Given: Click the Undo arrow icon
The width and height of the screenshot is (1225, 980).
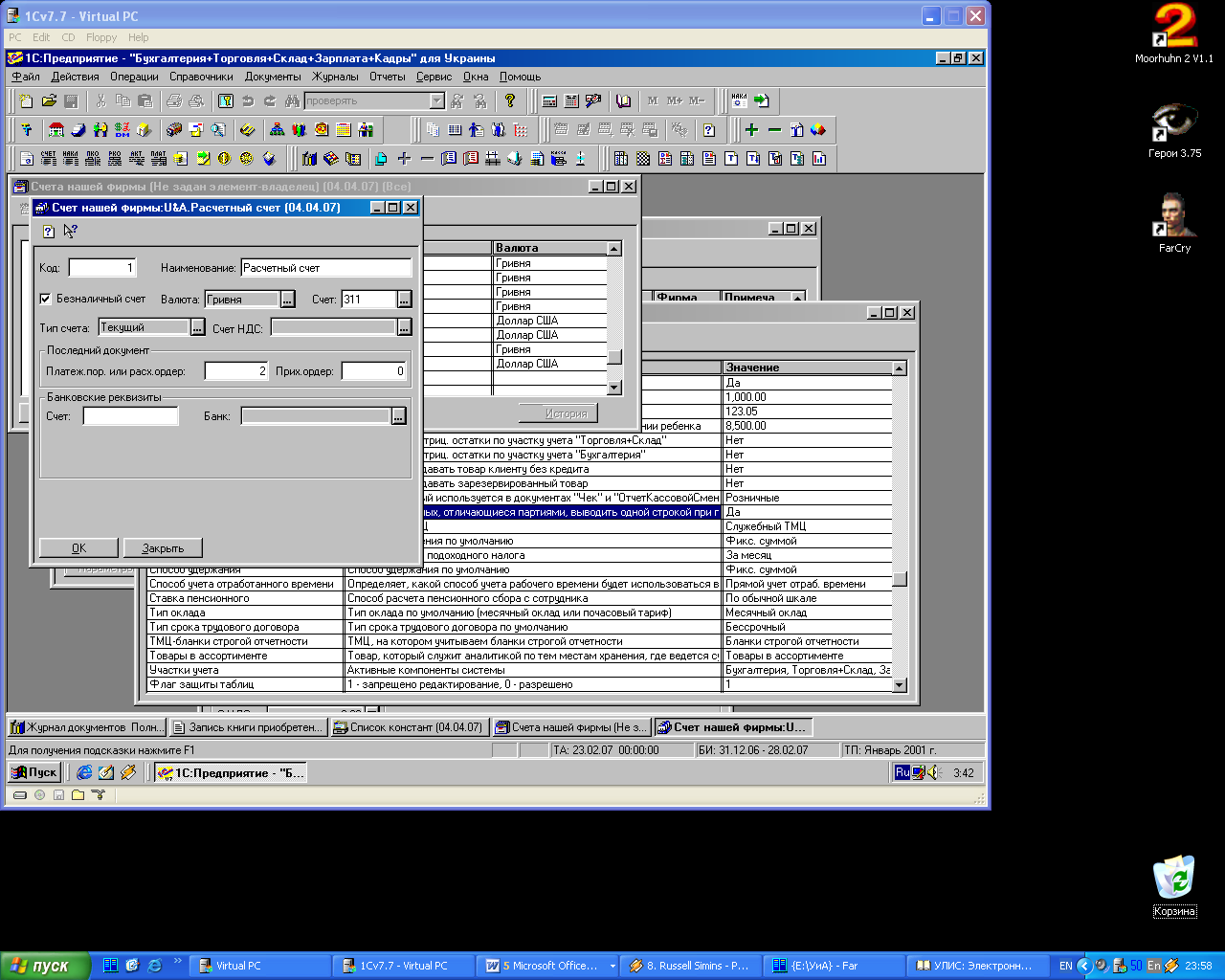Looking at the screenshot, I should point(248,100).
